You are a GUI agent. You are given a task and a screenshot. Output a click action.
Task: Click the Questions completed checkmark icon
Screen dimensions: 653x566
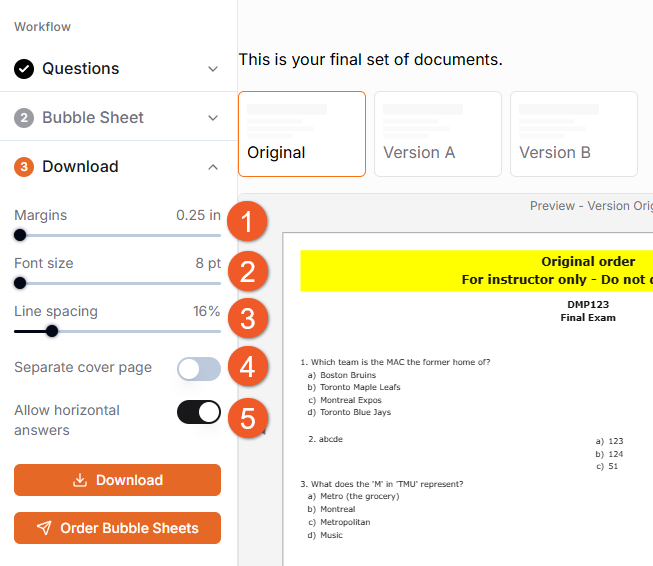pos(24,69)
